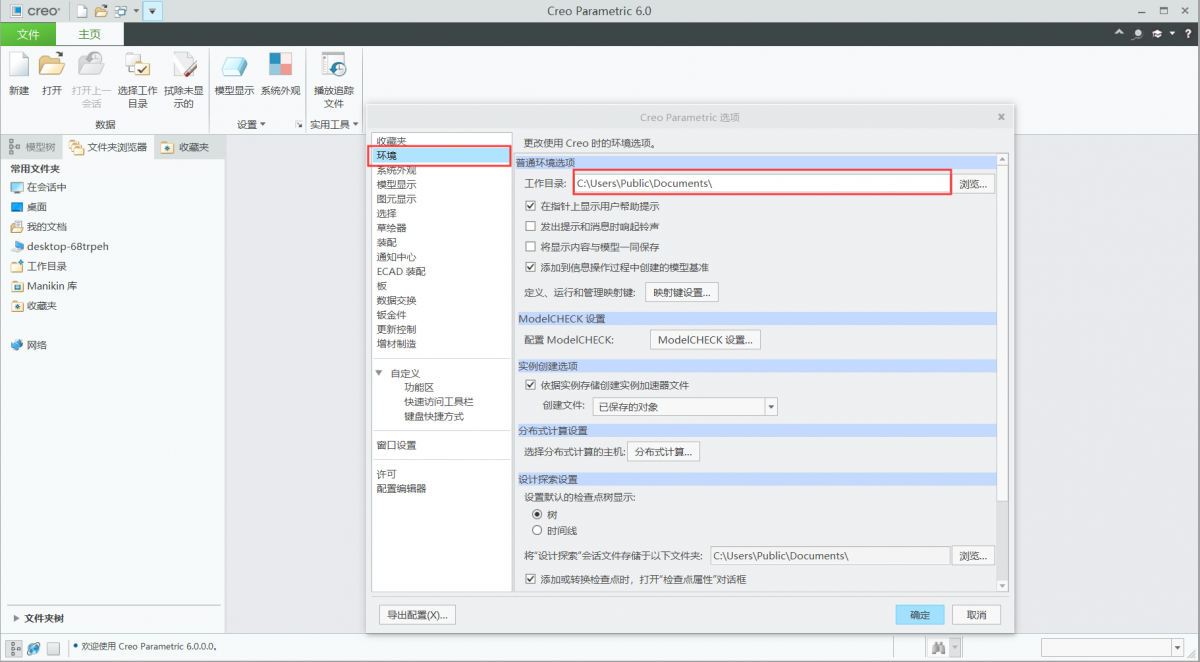Select 工作目录 in common folders
Image resolution: width=1200 pixels, height=662 pixels.
[x=38, y=266]
